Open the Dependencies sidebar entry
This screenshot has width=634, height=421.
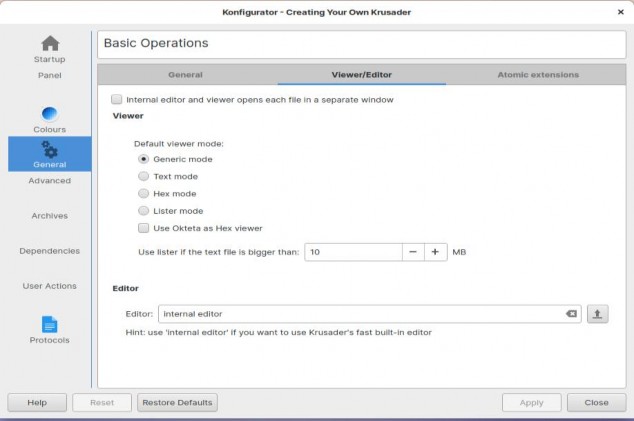pyautogui.click(x=50, y=251)
